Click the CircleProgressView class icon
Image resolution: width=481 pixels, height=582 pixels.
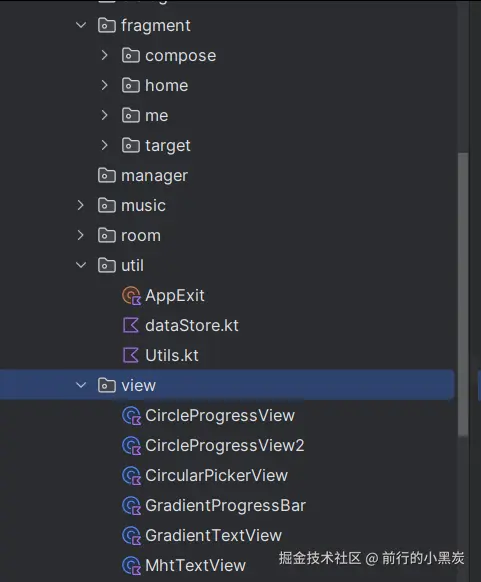pyautogui.click(x=131, y=416)
